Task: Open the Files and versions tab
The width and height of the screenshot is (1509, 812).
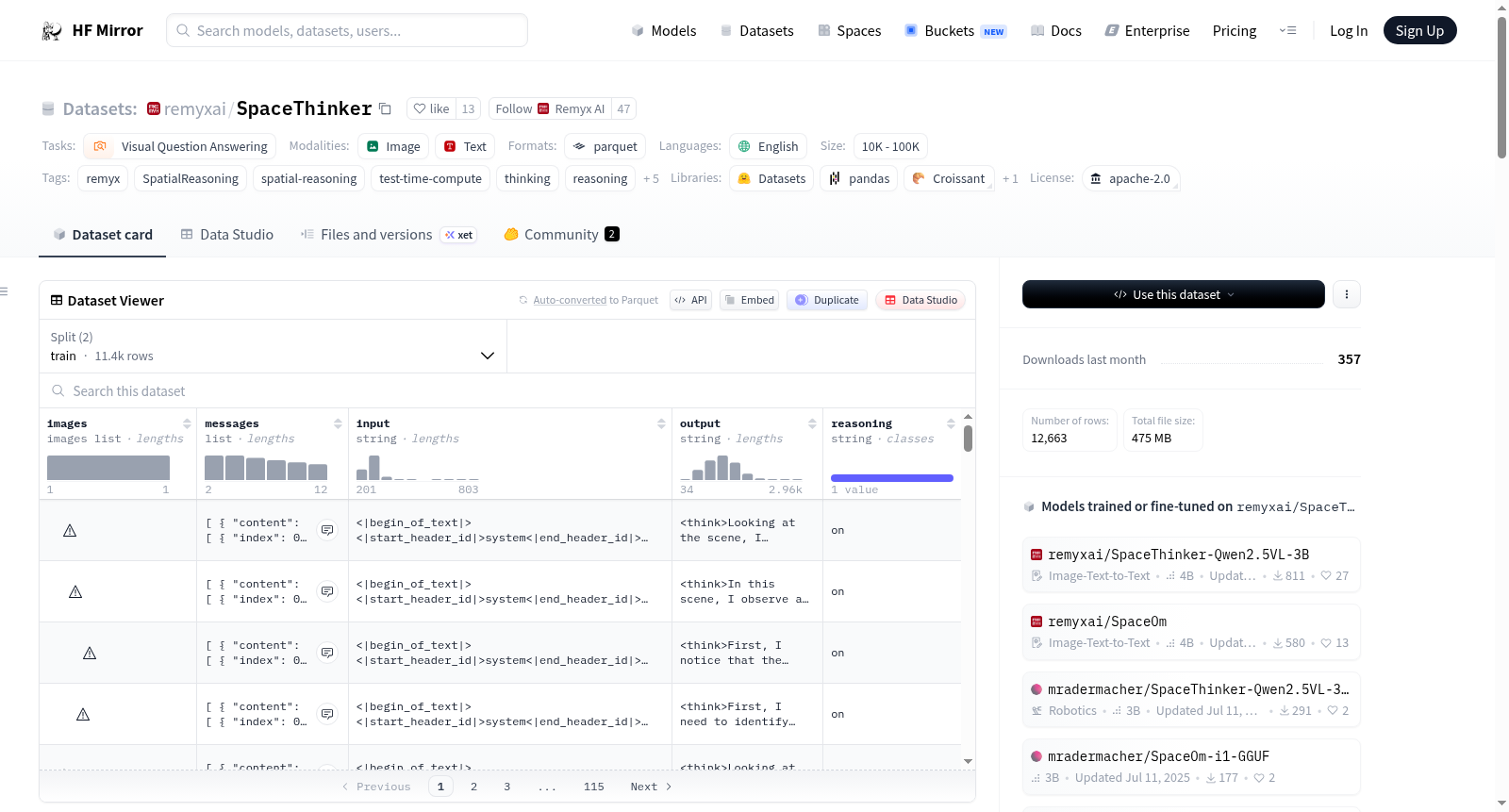Action: 389,235
